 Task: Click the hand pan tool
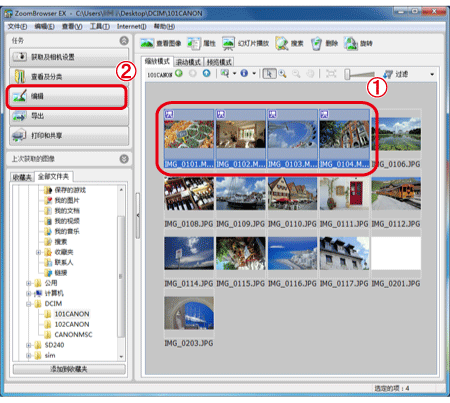[x=310, y=74]
